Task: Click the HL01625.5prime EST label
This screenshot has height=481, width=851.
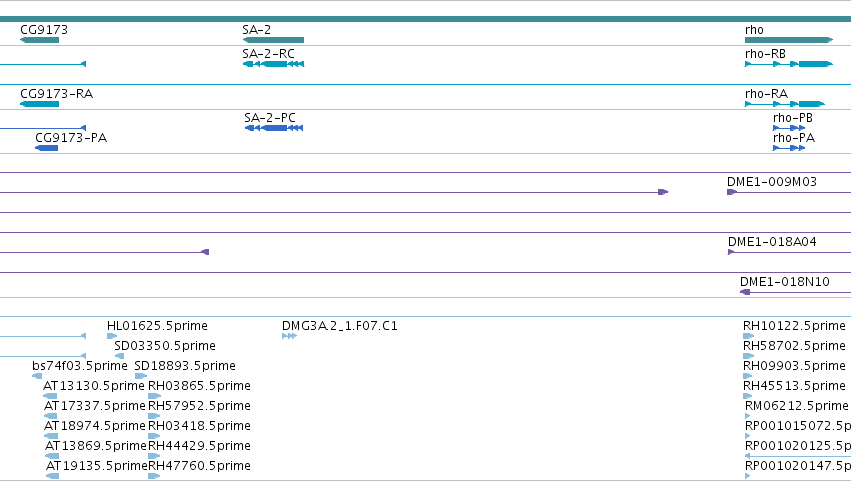Action: 157,326
